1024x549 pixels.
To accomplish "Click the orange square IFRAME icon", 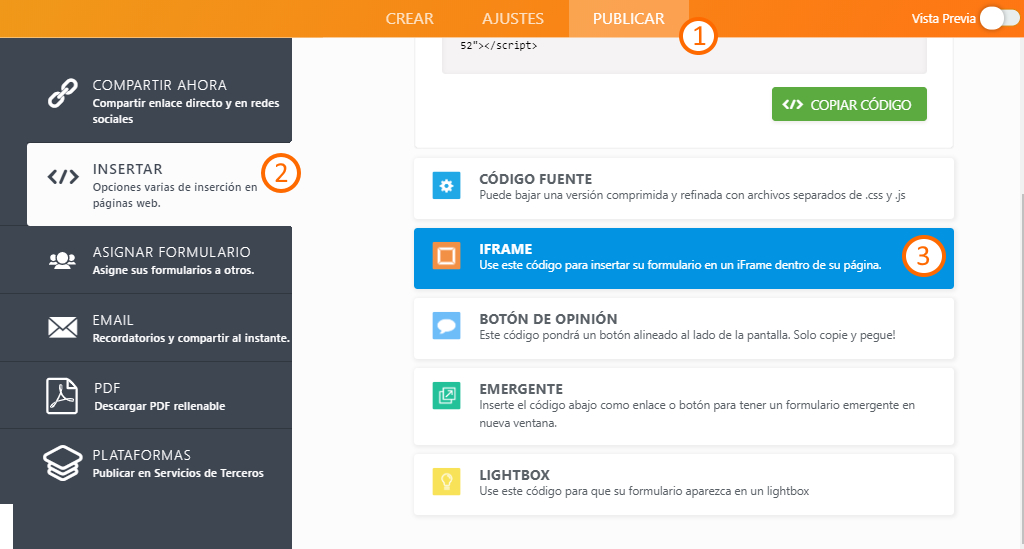I will 447,256.
